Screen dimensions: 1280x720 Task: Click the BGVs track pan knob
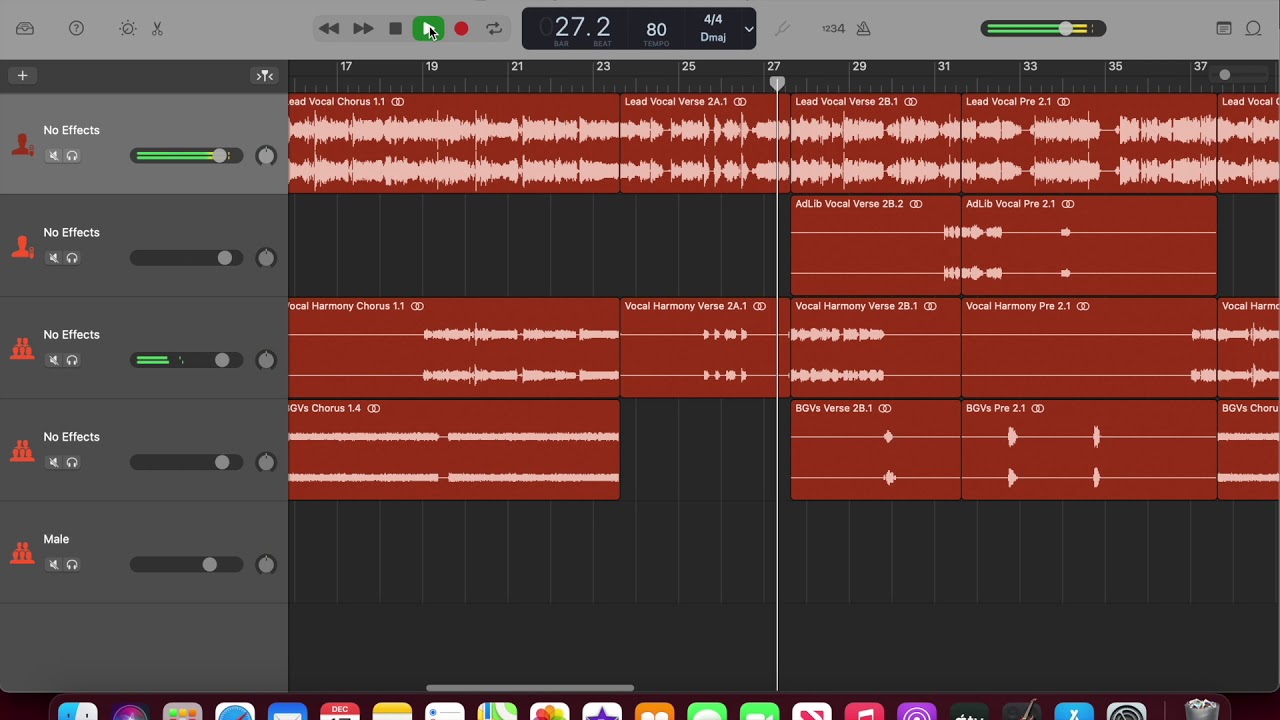pyautogui.click(x=265, y=462)
